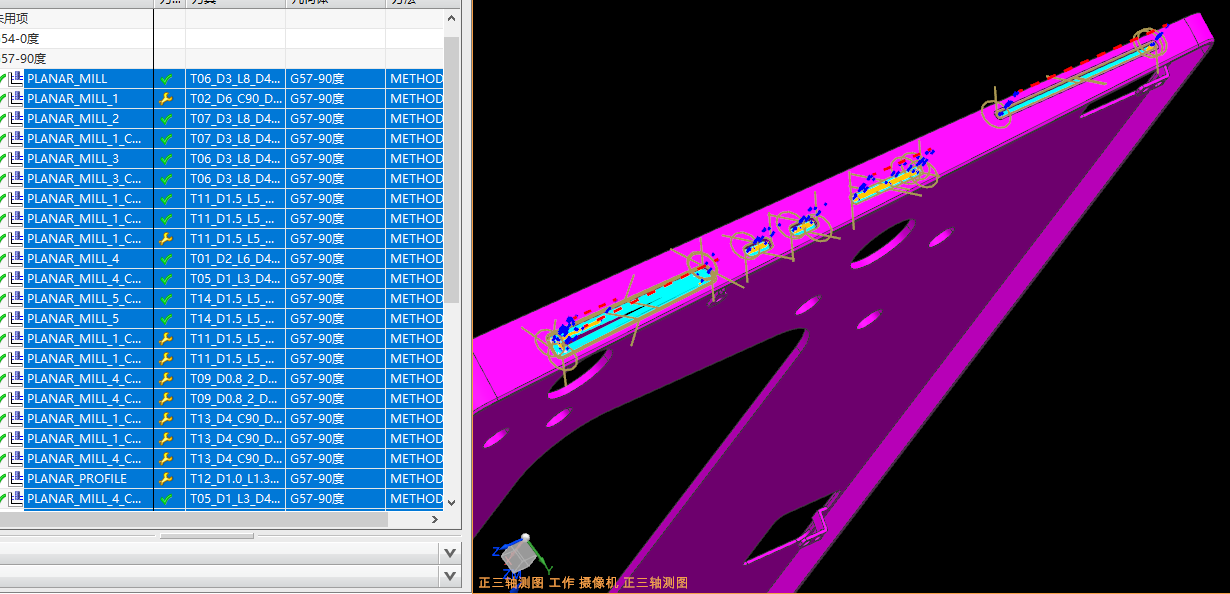Image resolution: width=1230 pixels, height=594 pixels.
Task: Click the operation icon beside PLANAR_MILL_5
Action: pyautogui.click(x=17, y=319)
